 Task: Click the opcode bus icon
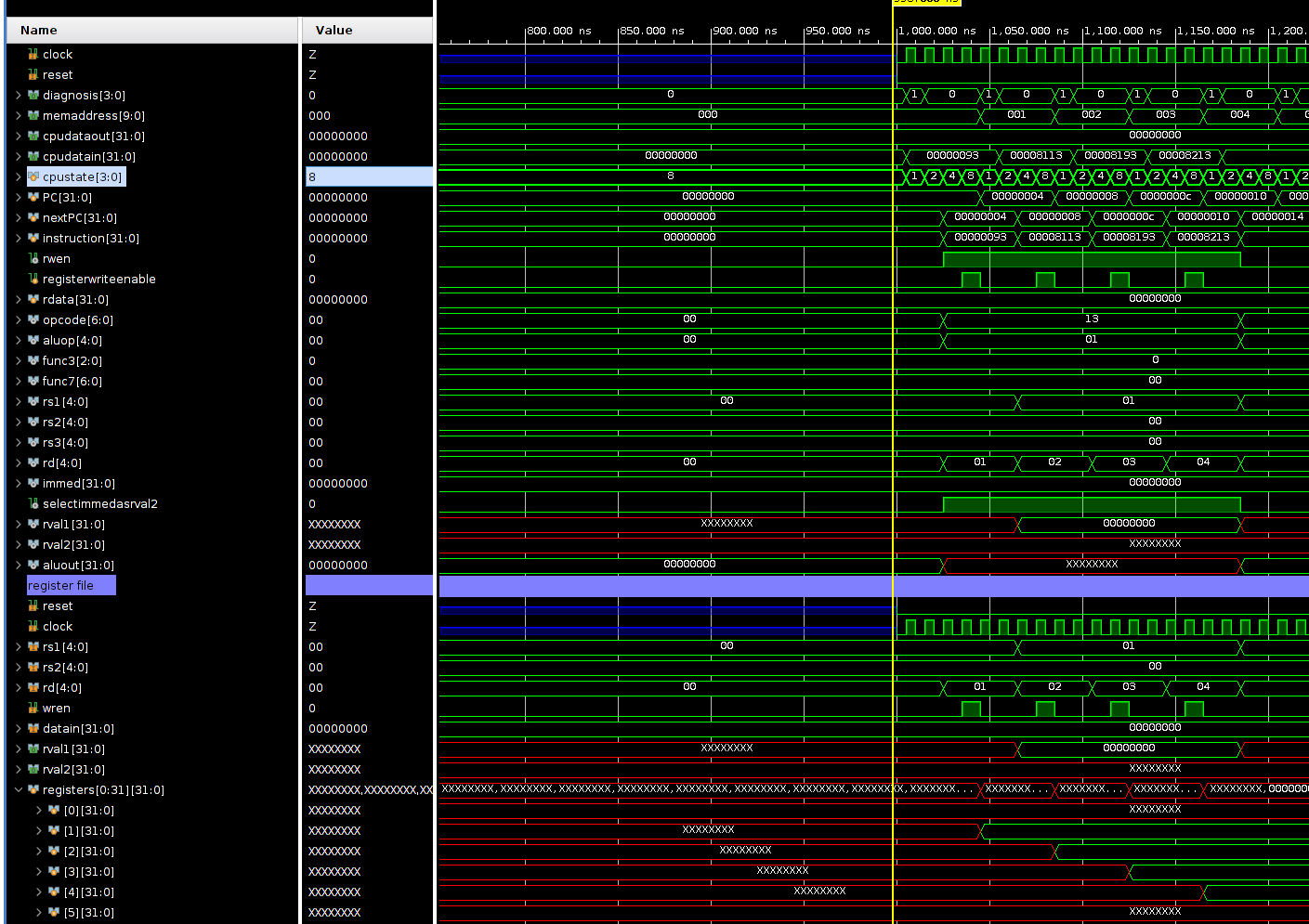[x=33, y=319]
